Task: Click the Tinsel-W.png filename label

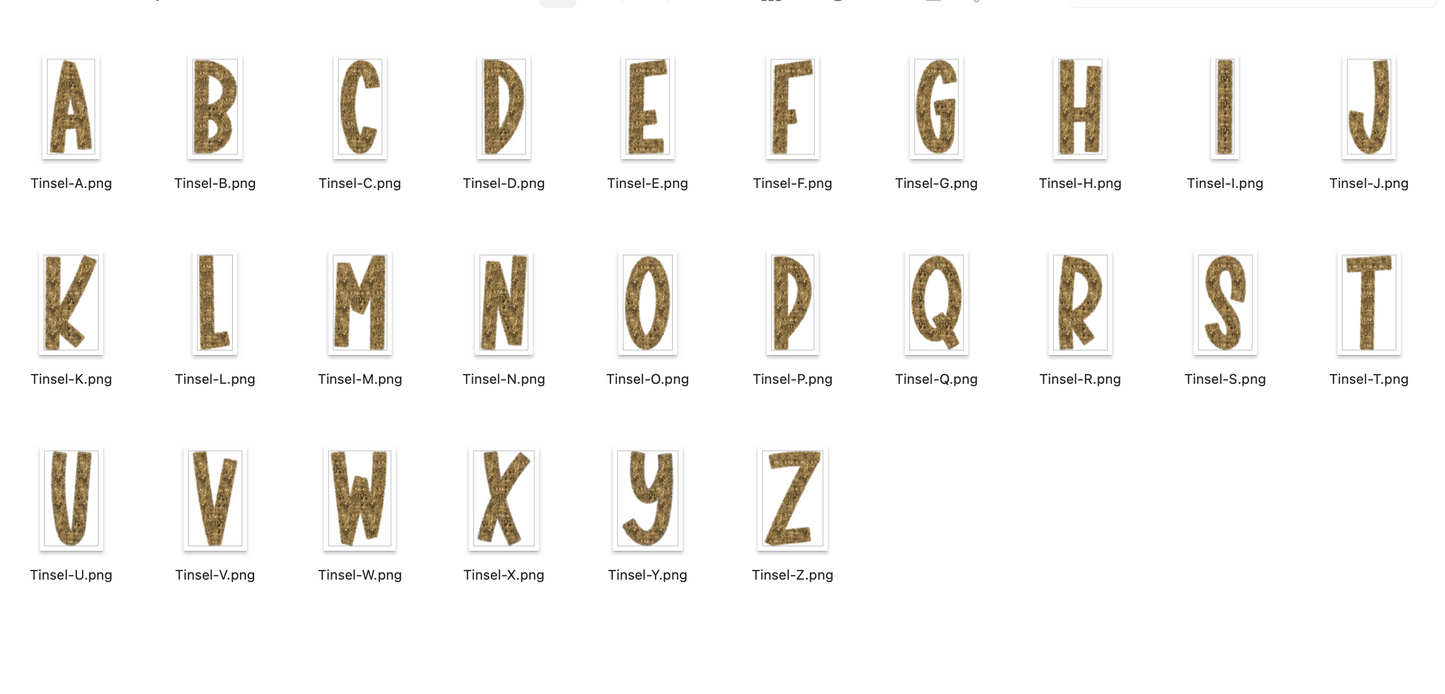Action: [359, 575]
